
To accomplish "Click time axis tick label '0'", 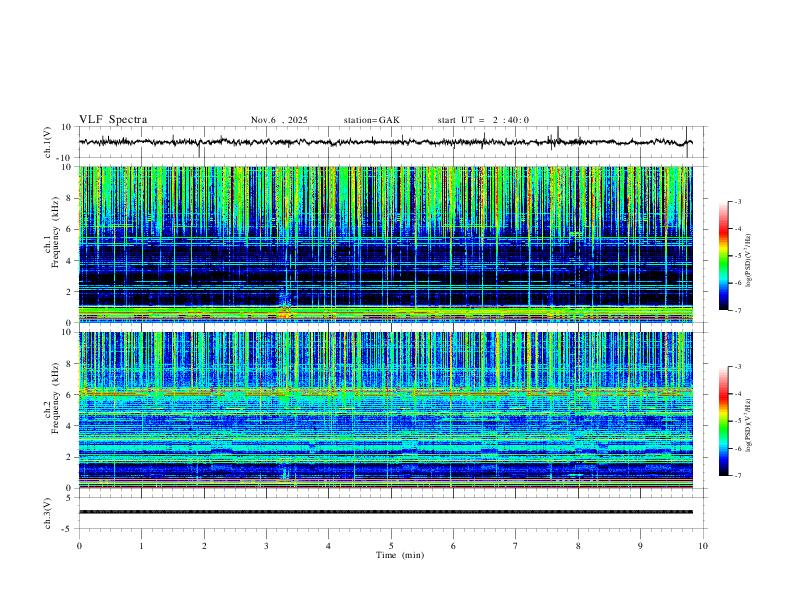I will 79,546.
